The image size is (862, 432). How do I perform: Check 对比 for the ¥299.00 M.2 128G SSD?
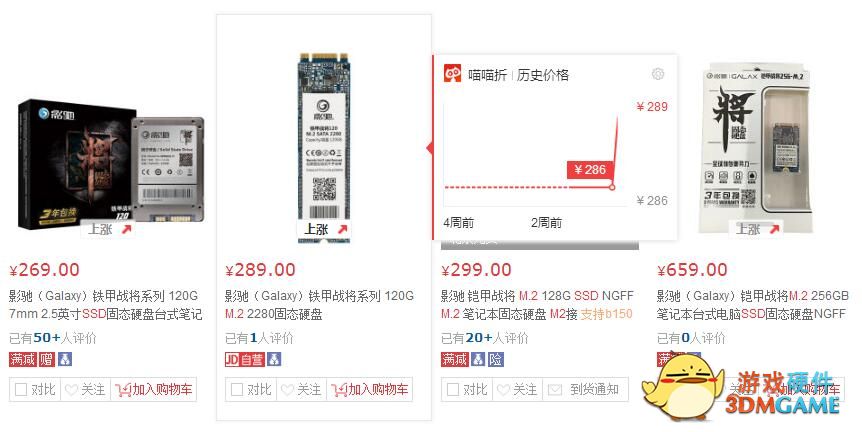pos(467,390)
